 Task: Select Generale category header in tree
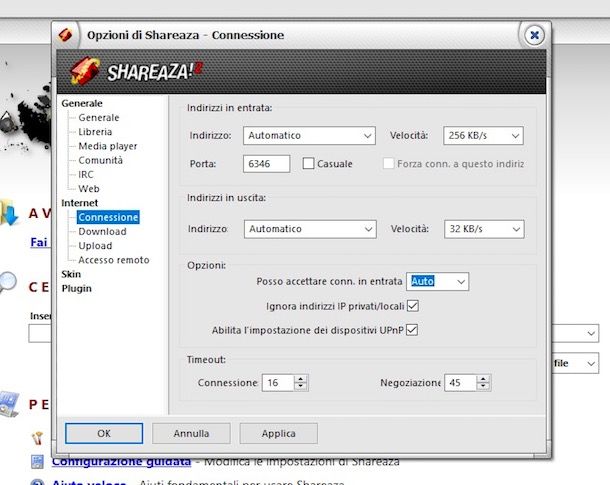coord(82,103)
